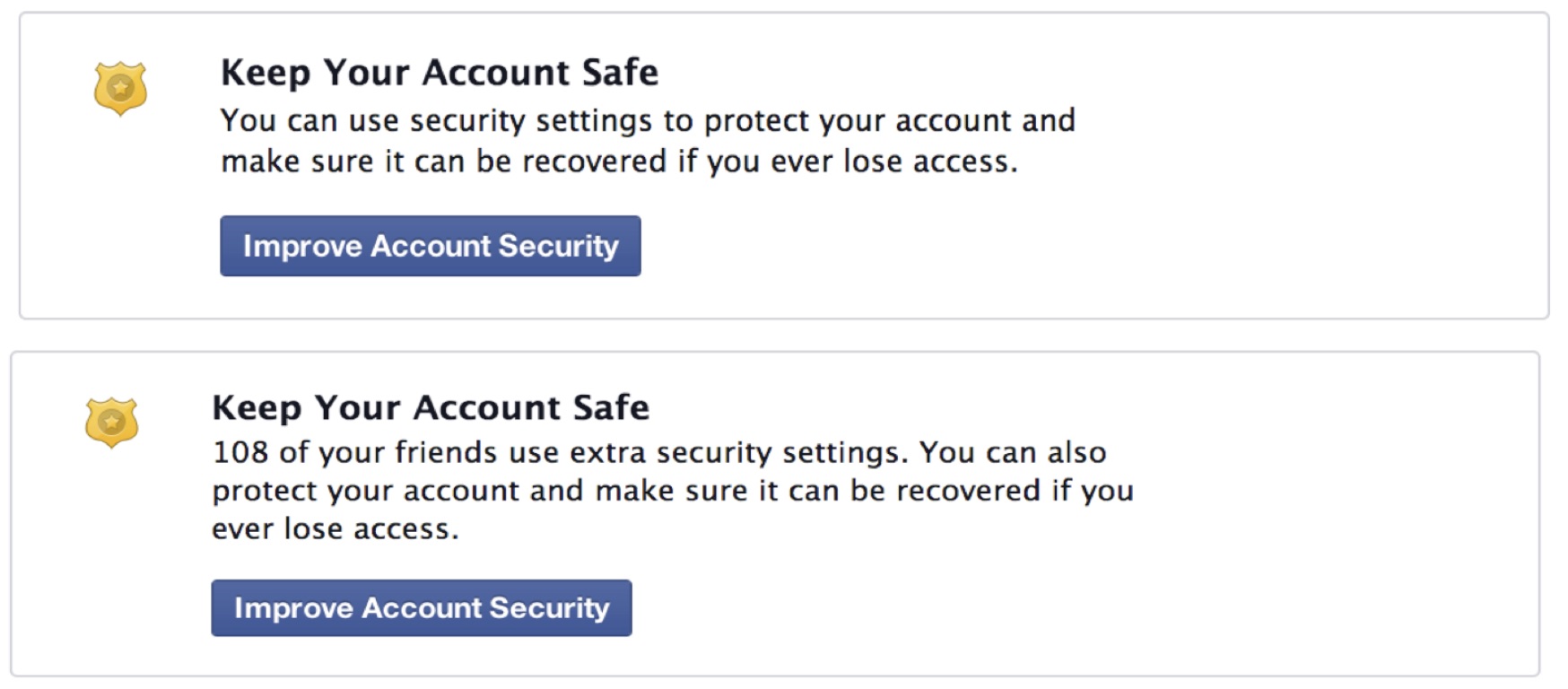Viewport: 1568px width, 689px height.
Task: Click the word 'recovered' in the generic security message
Action: [595, 161]
